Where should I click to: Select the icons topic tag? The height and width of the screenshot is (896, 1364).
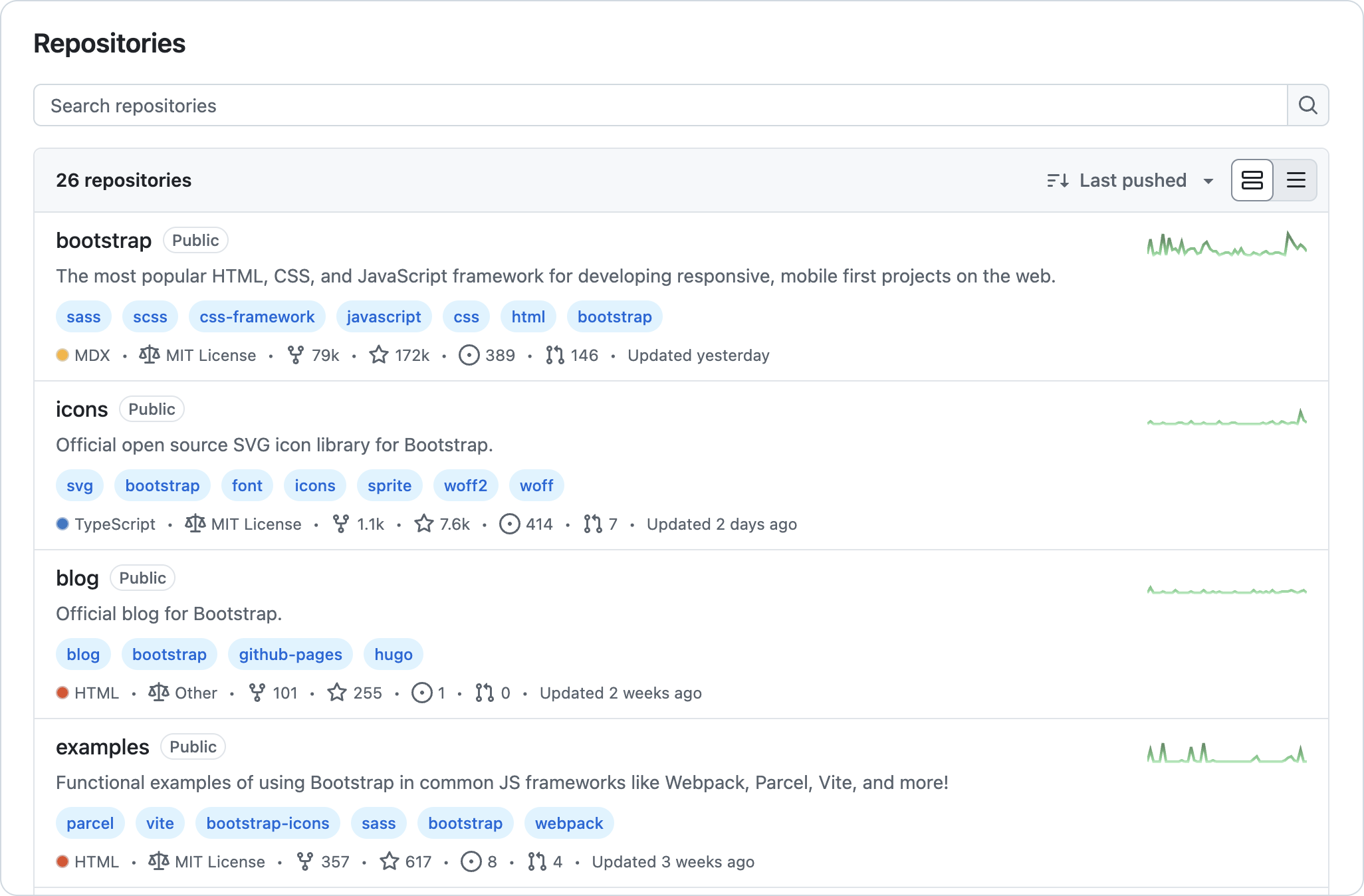coord(315,485)
